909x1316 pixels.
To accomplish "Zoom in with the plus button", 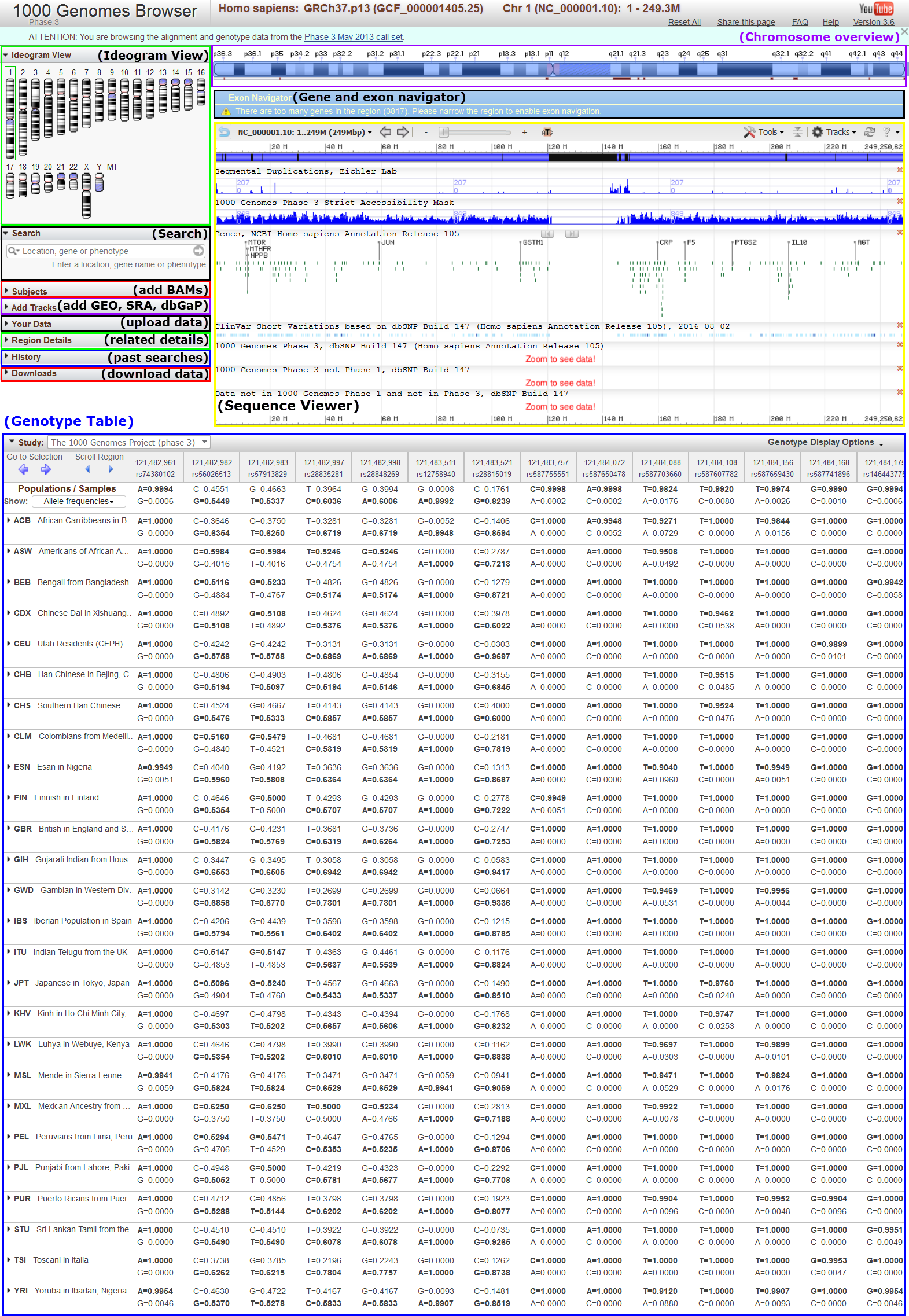I will coord(524,132).
